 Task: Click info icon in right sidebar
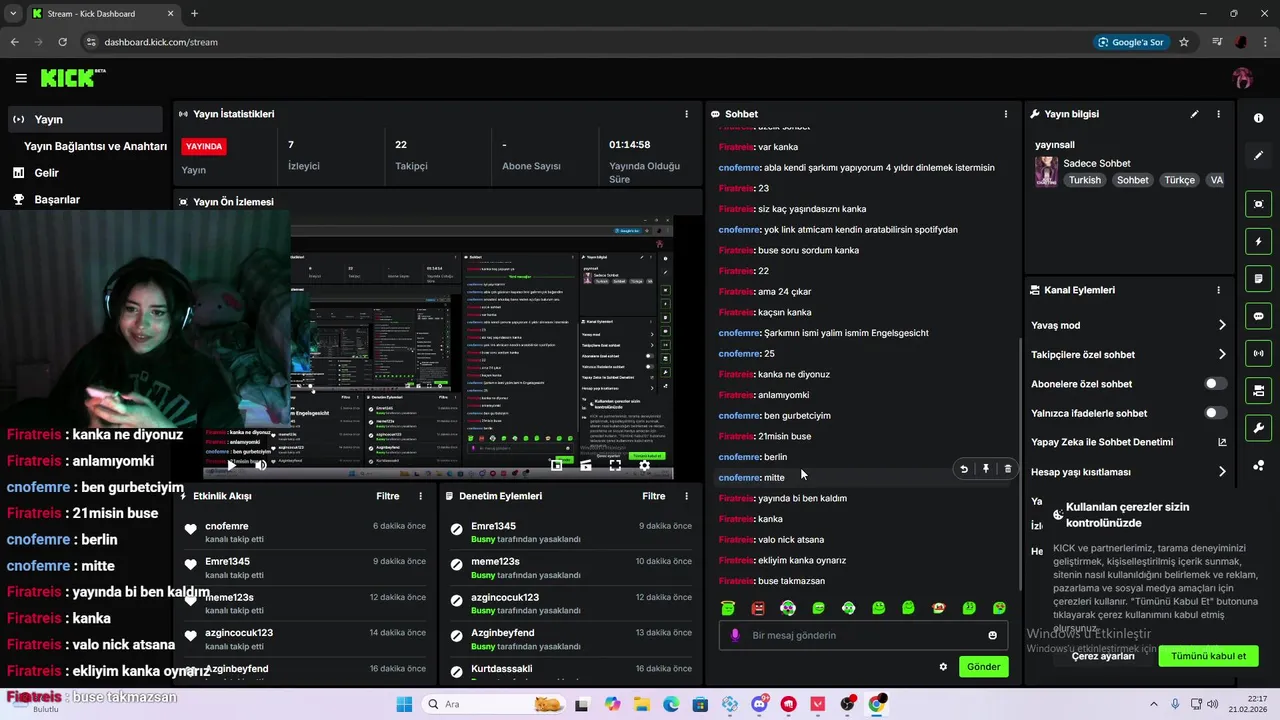(x=1258, y=118)
